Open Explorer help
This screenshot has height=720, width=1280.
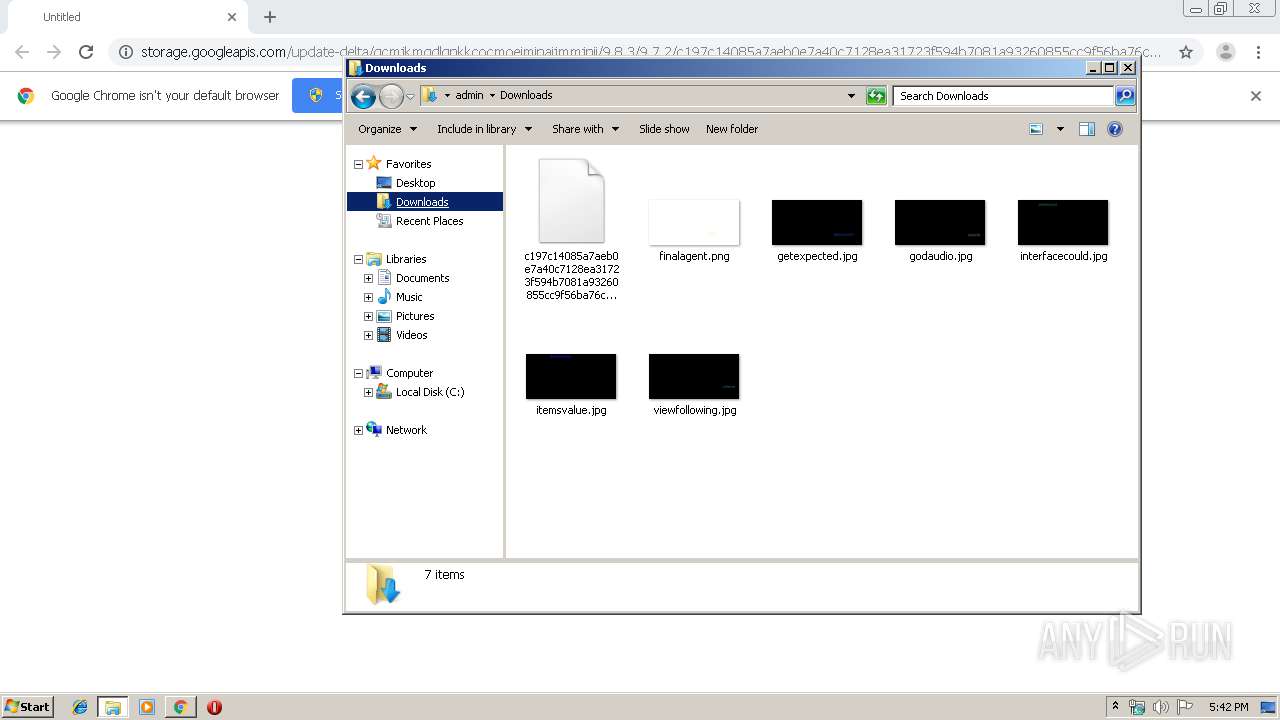[x=1115, y=129]
